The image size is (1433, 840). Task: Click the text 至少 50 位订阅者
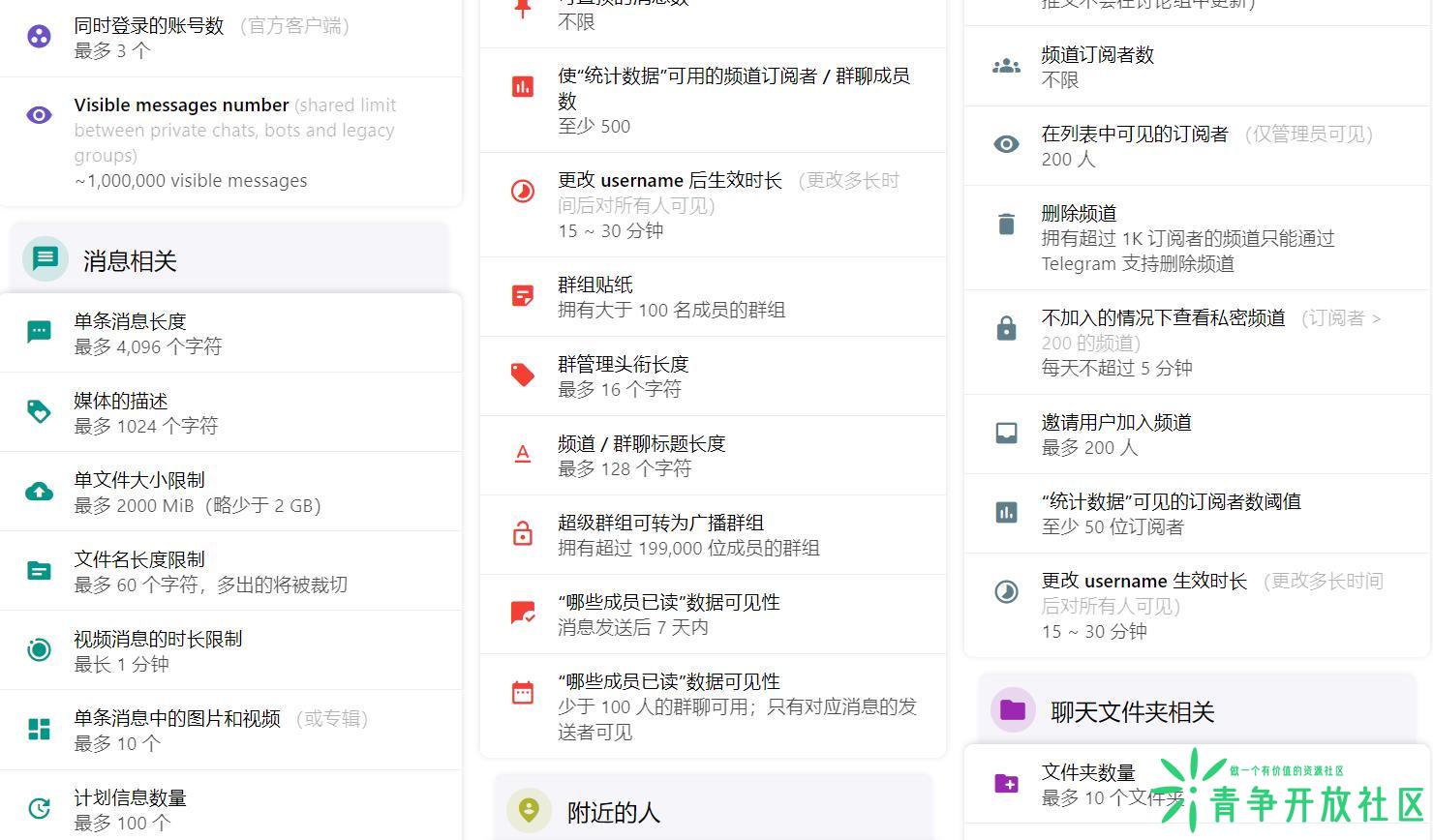pos(1113,526)
